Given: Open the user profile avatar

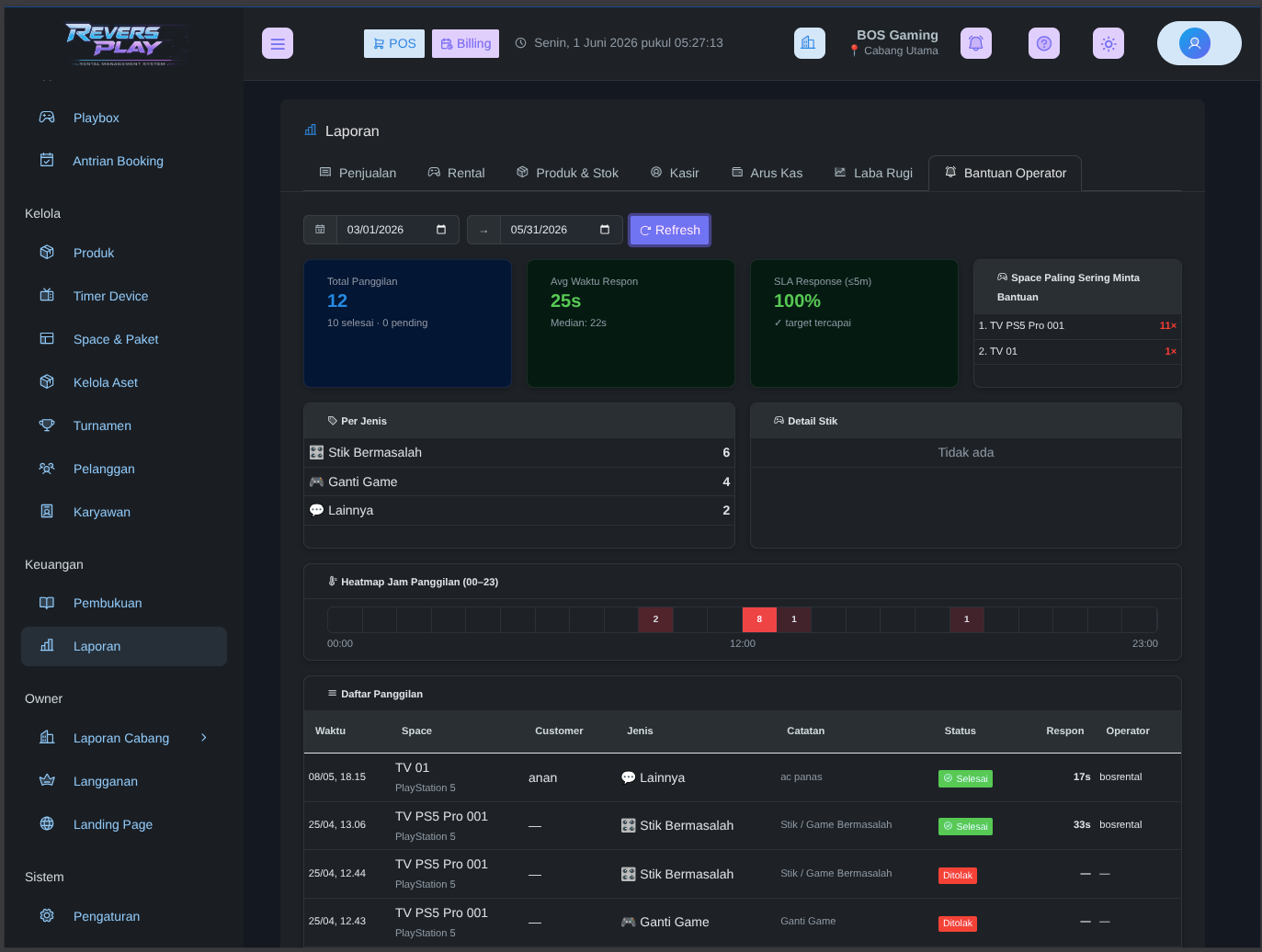Looking at the screenshot, I should [x=1195, y=43].
